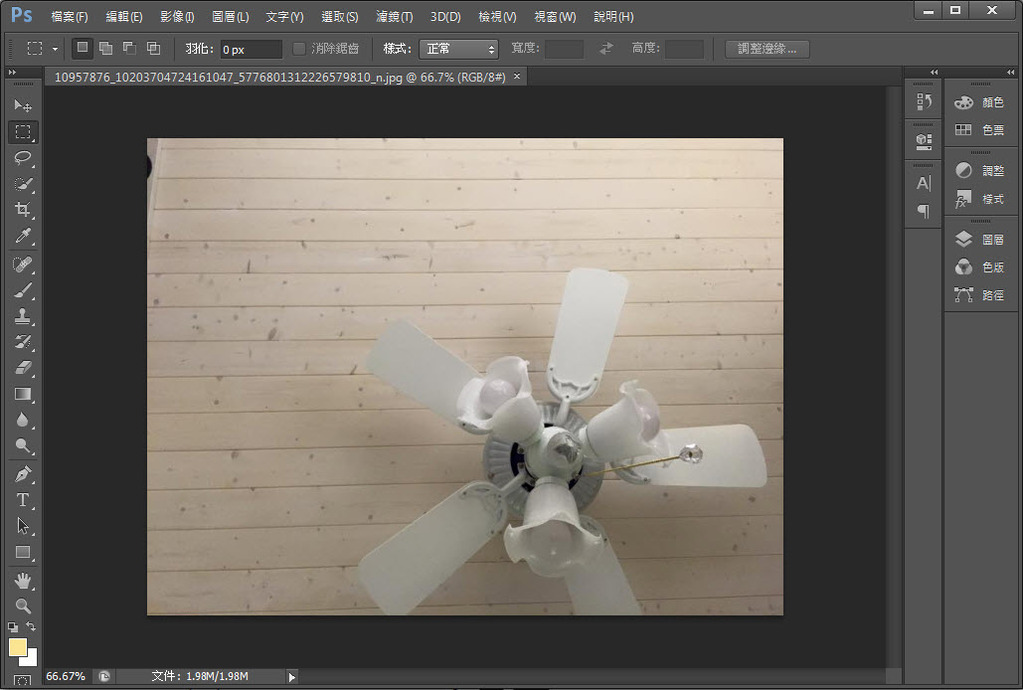Viewport: 1023px width, 690px height.
Task: Select the Spot Healing Brush tool
Action: (x=23, y=265)
